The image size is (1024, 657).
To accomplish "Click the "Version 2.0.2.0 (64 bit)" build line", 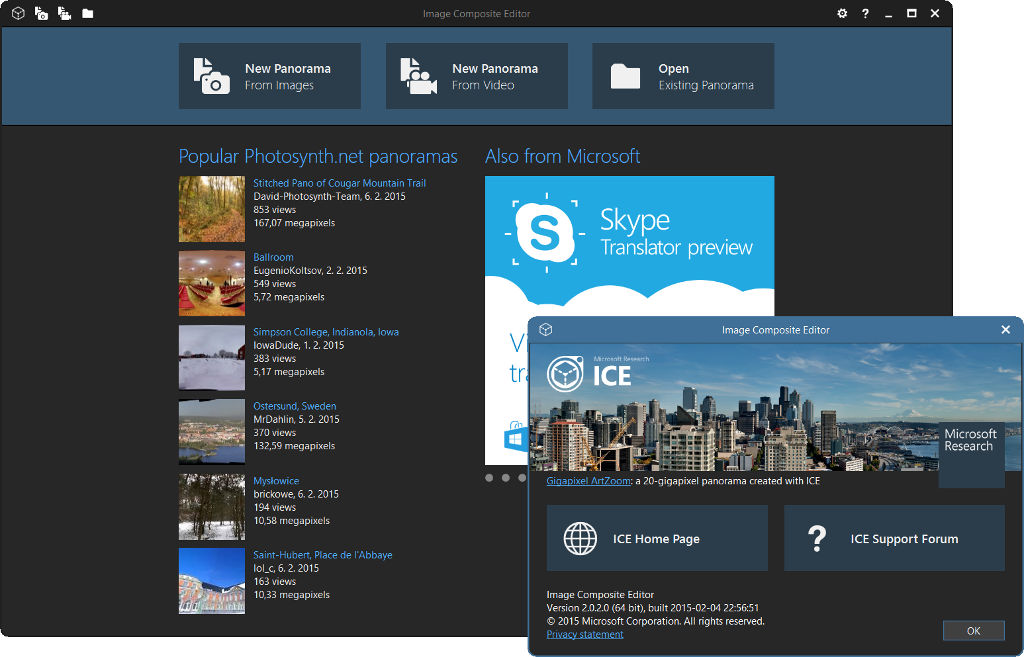I will pyautogui.click(x=652, y=607).
